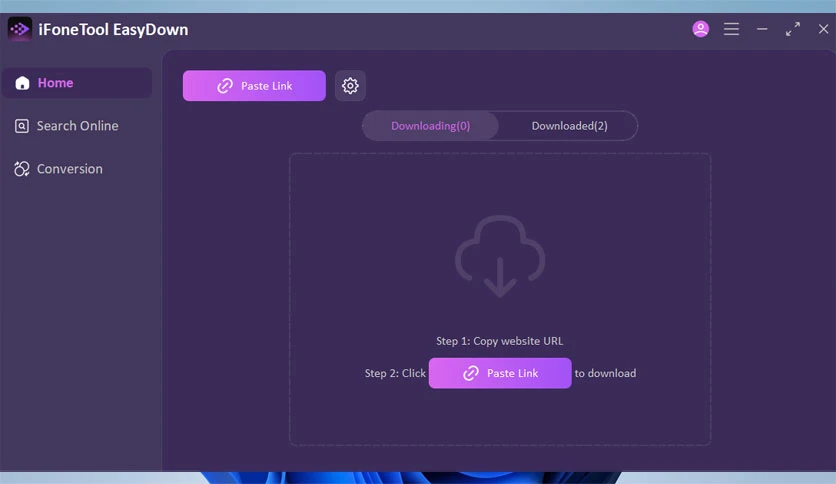This screenshot has width=836, height=484.
Task: Open download settings gear icon
Action: pos(350,85)
